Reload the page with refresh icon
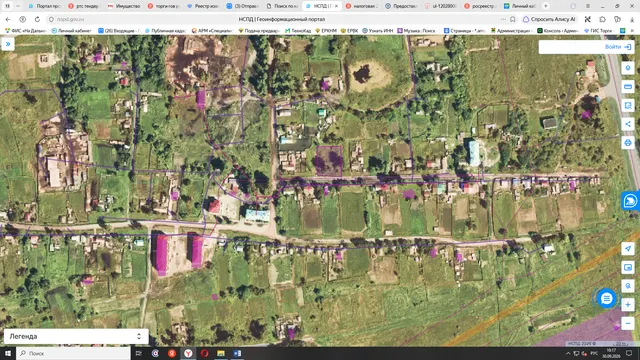This screenshot has width=640, height=360. pyautogui.click(x=37, y=19)
